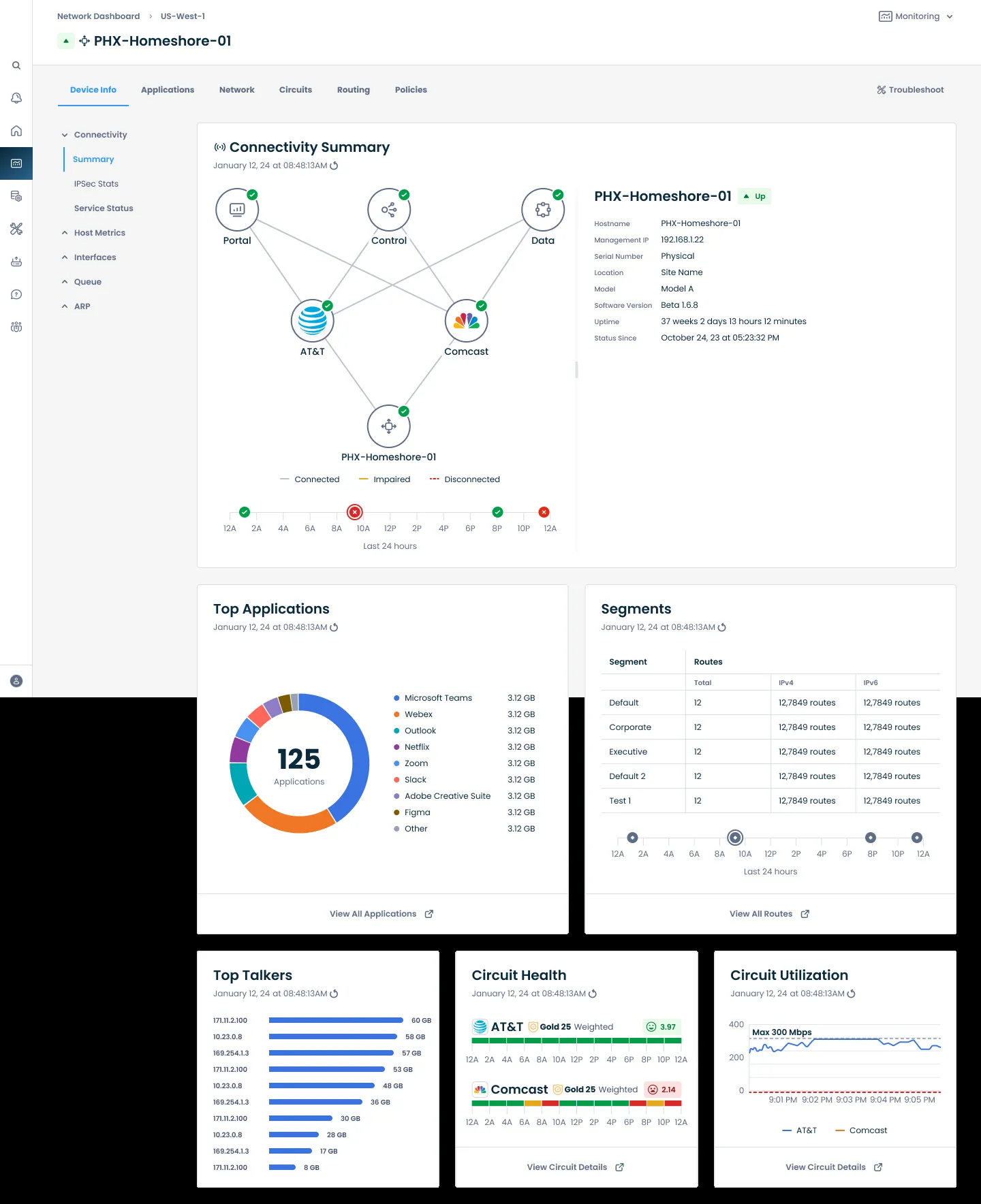Click the search icon in left sidebar
Image resolution: width=981 pixels, height=1204 pixels.
coord(16,65)
